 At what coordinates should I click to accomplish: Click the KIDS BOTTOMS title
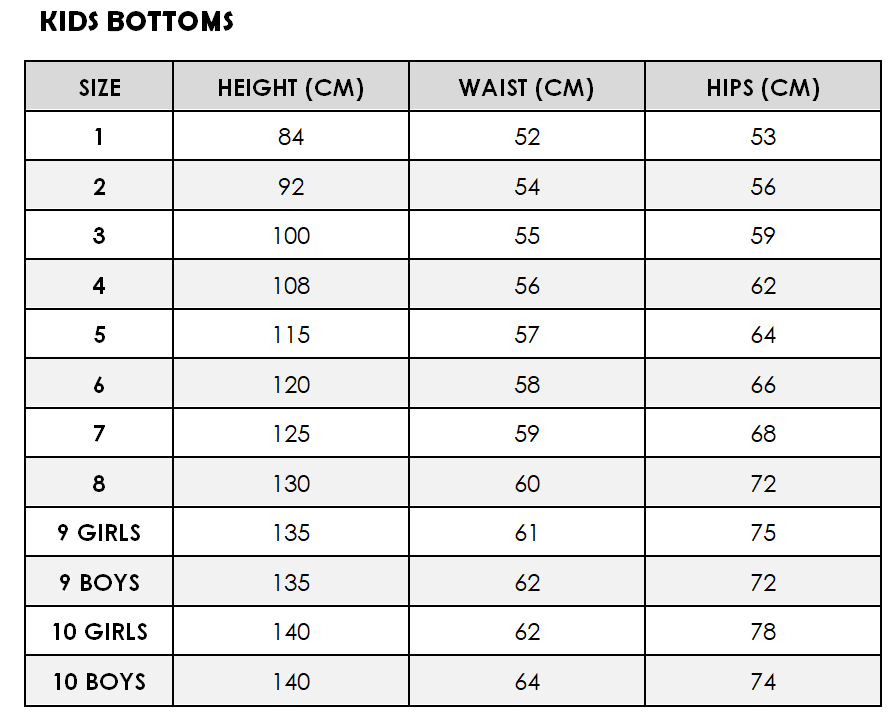(x=136, y=22)
